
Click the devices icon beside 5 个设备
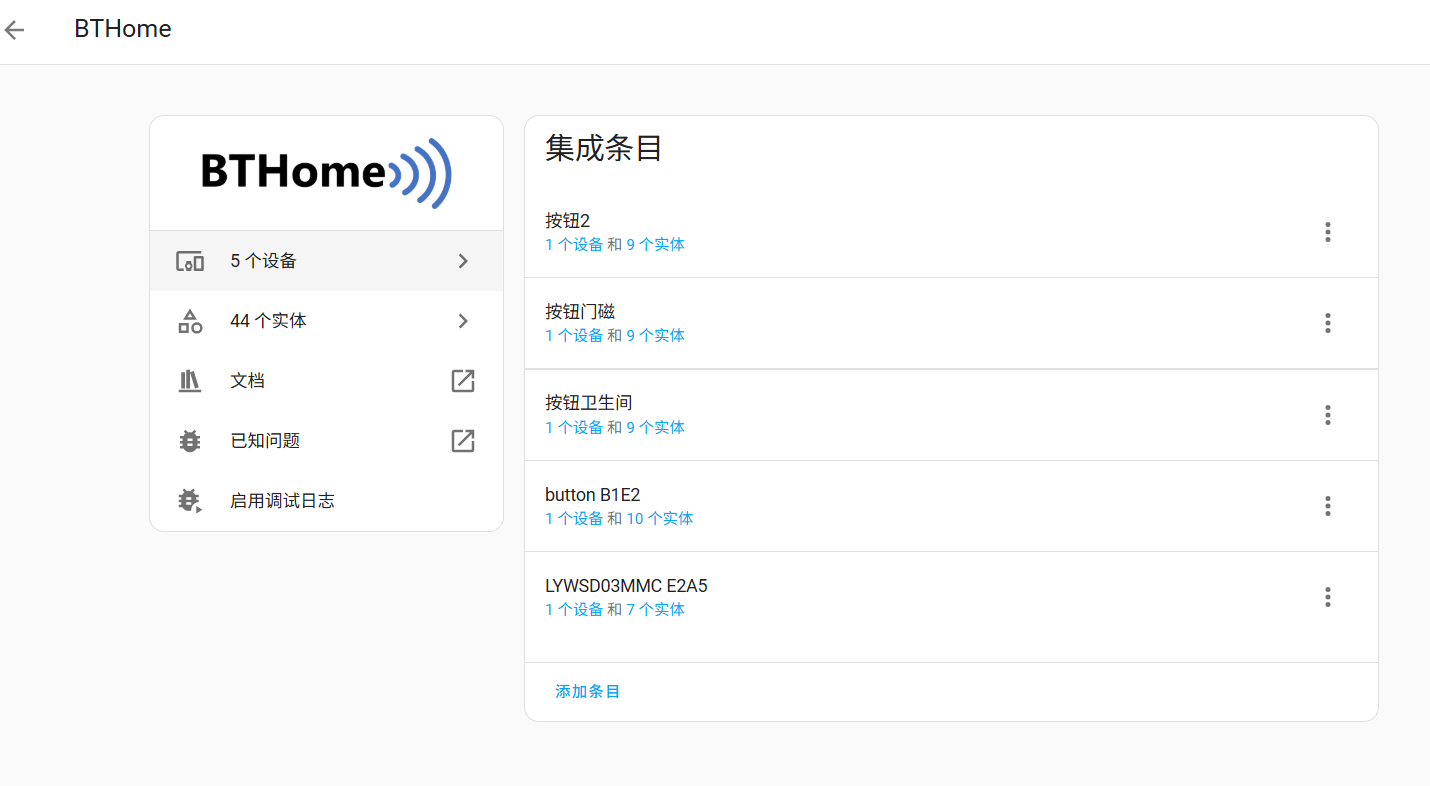coord(190,261)
